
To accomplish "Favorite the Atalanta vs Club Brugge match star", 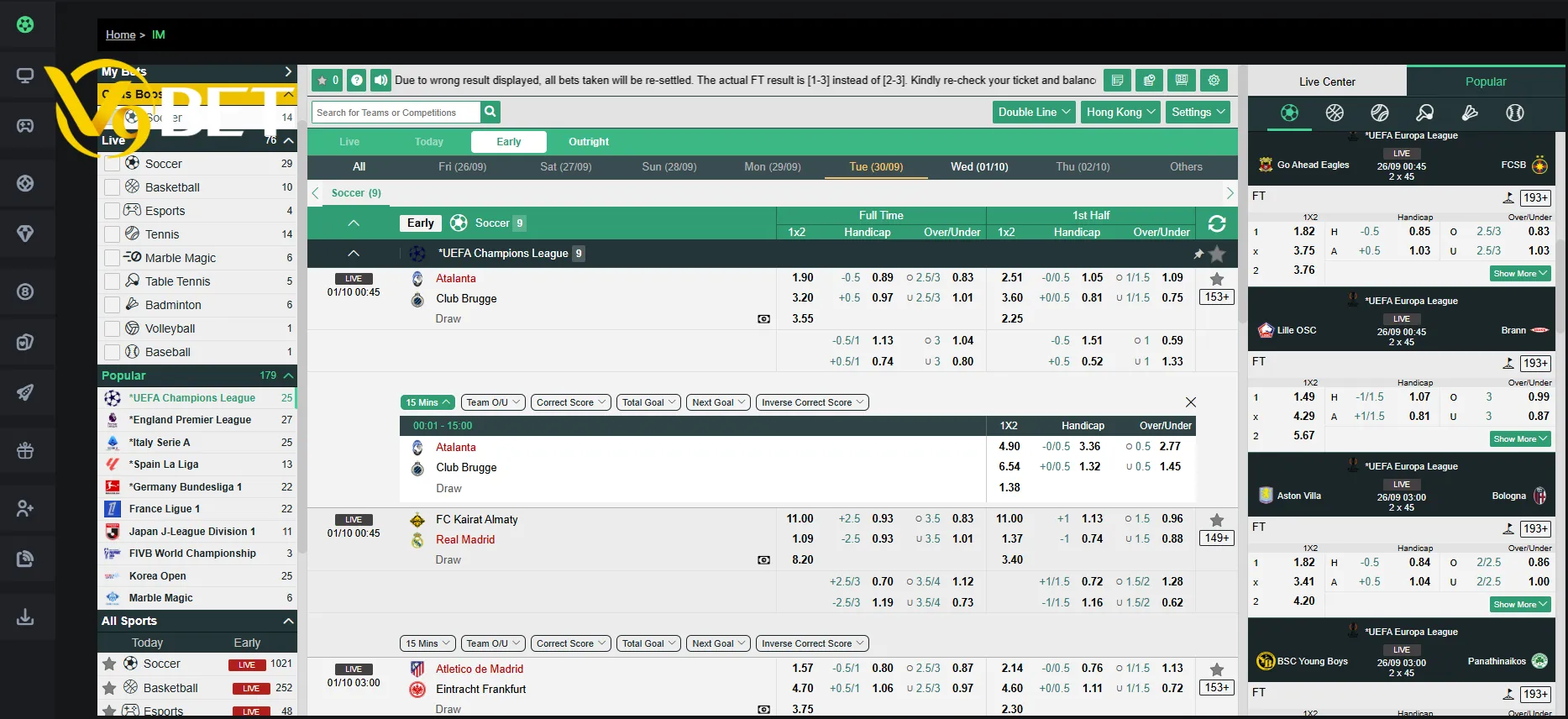I will coord(1217,279).
